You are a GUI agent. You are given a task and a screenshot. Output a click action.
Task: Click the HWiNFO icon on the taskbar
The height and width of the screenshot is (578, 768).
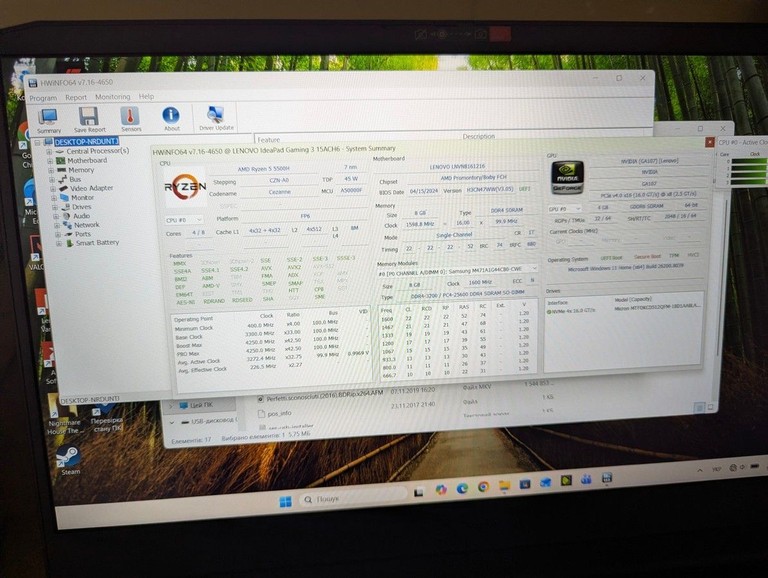point(607,477)
